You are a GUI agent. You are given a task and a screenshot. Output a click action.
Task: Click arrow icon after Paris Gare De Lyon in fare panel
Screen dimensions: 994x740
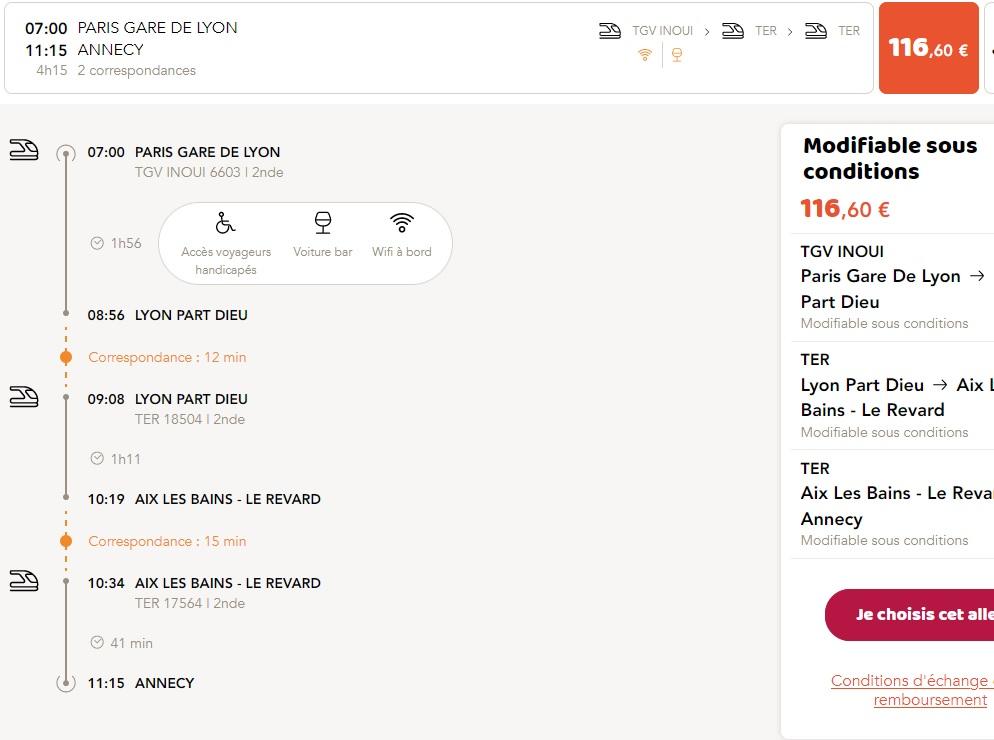point(978,276)
